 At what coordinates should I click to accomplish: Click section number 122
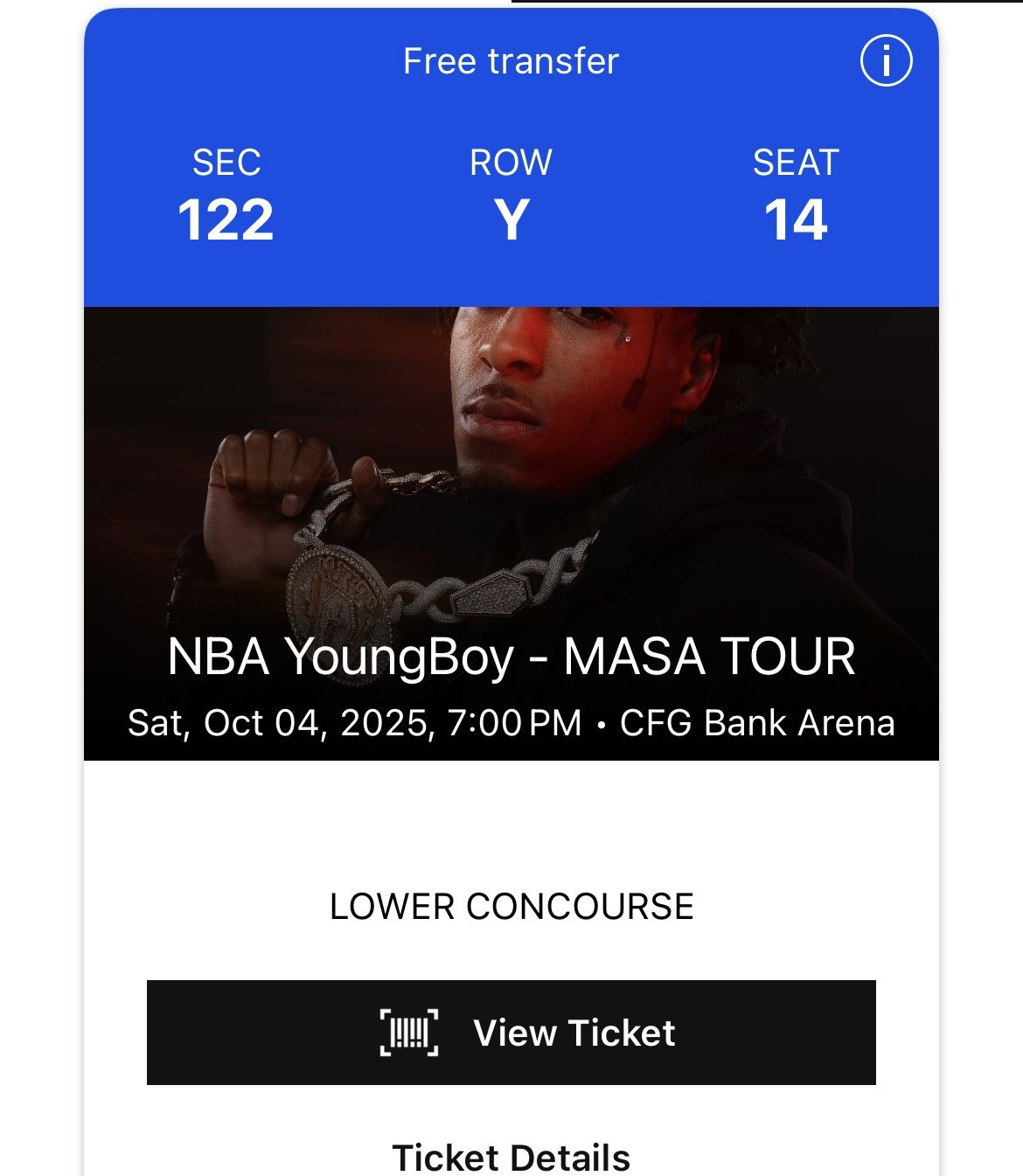tap(226, 219)
